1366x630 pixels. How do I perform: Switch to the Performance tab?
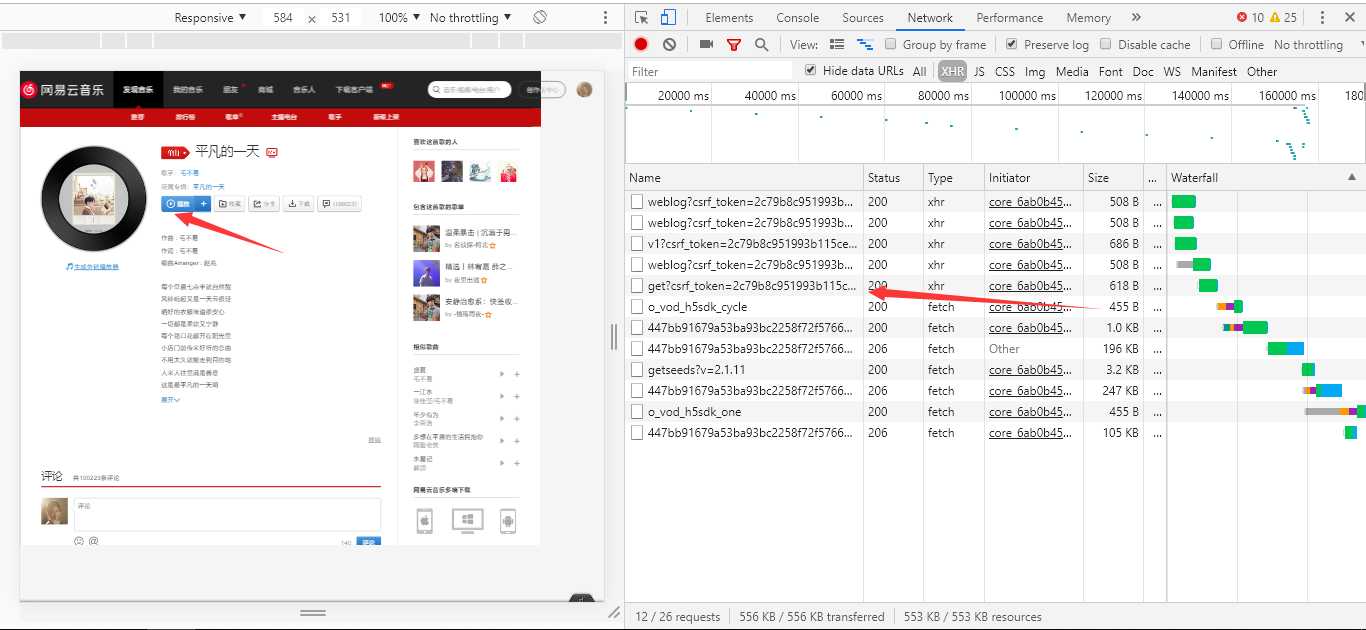click(x=1010, y=18)
